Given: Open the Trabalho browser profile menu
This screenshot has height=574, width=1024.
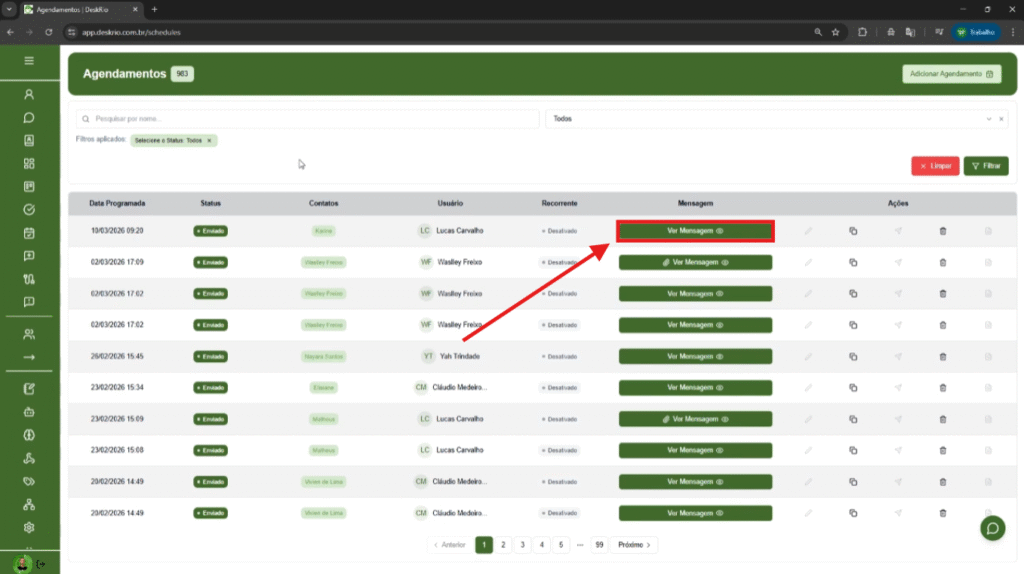Looking at the screenshot, I should 975,32.
